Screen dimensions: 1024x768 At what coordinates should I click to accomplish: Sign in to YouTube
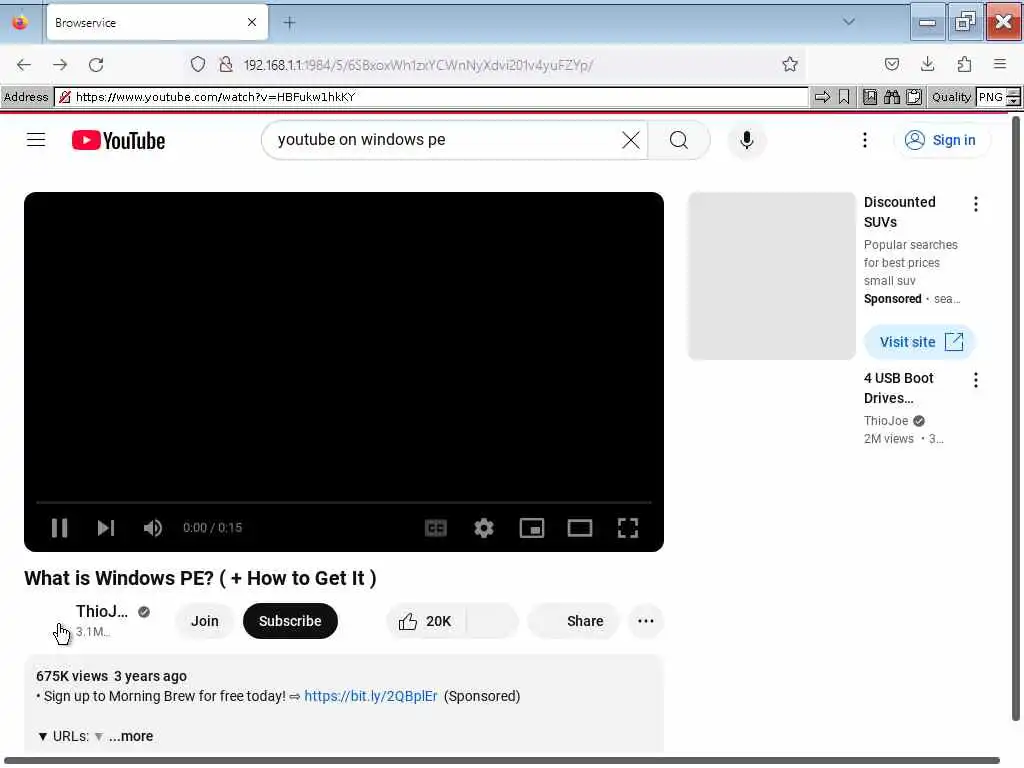pos(940,140)
